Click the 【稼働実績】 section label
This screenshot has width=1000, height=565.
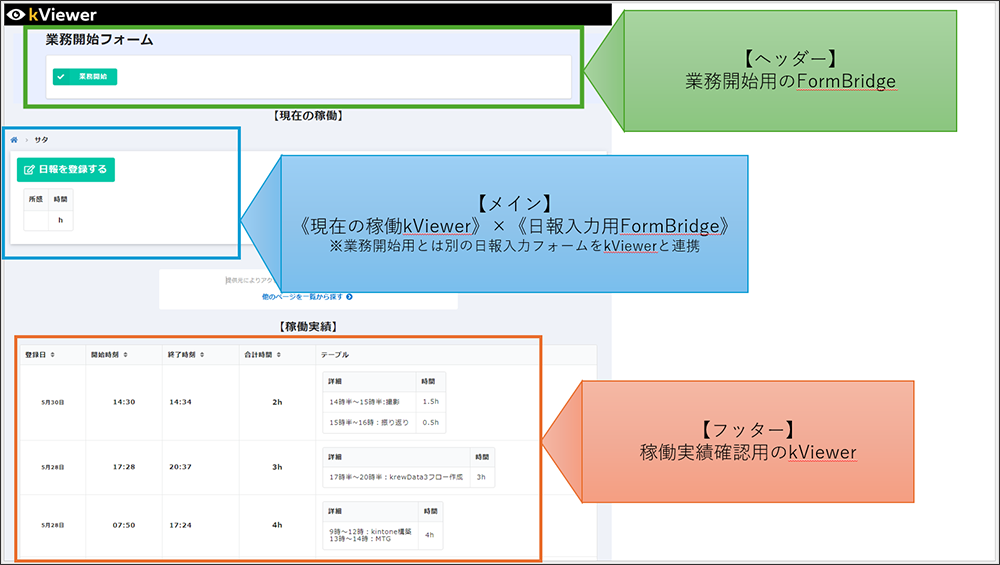309,327
